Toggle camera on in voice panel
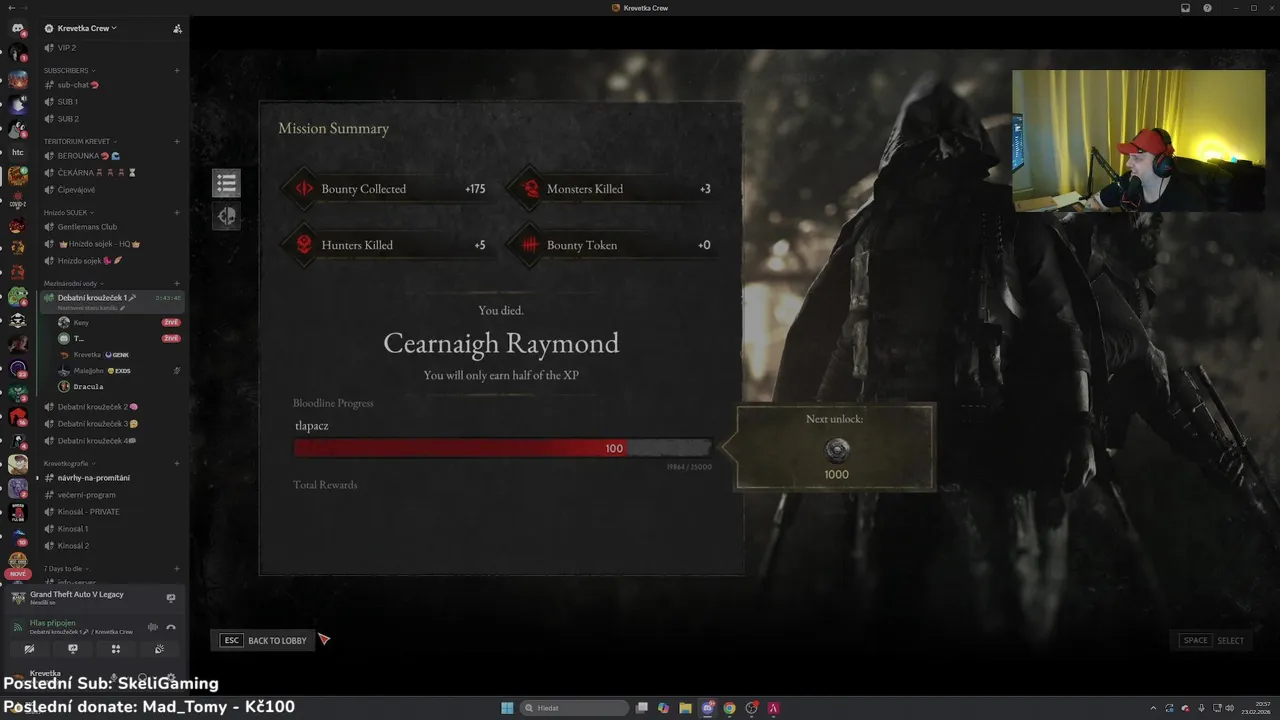 [x=29, y=649]
